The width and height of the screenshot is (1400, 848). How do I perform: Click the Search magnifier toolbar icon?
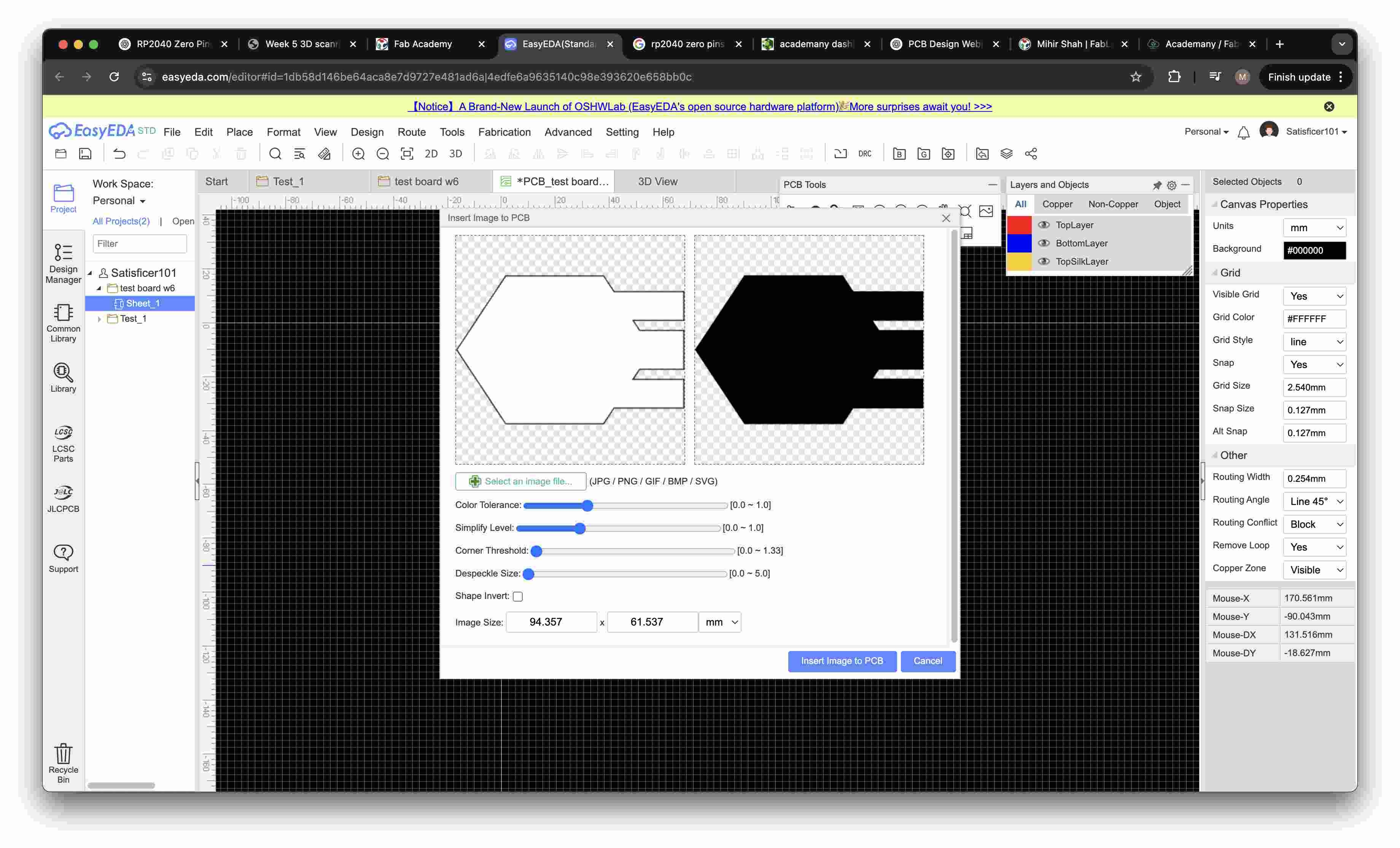click(x=275, y=153)
